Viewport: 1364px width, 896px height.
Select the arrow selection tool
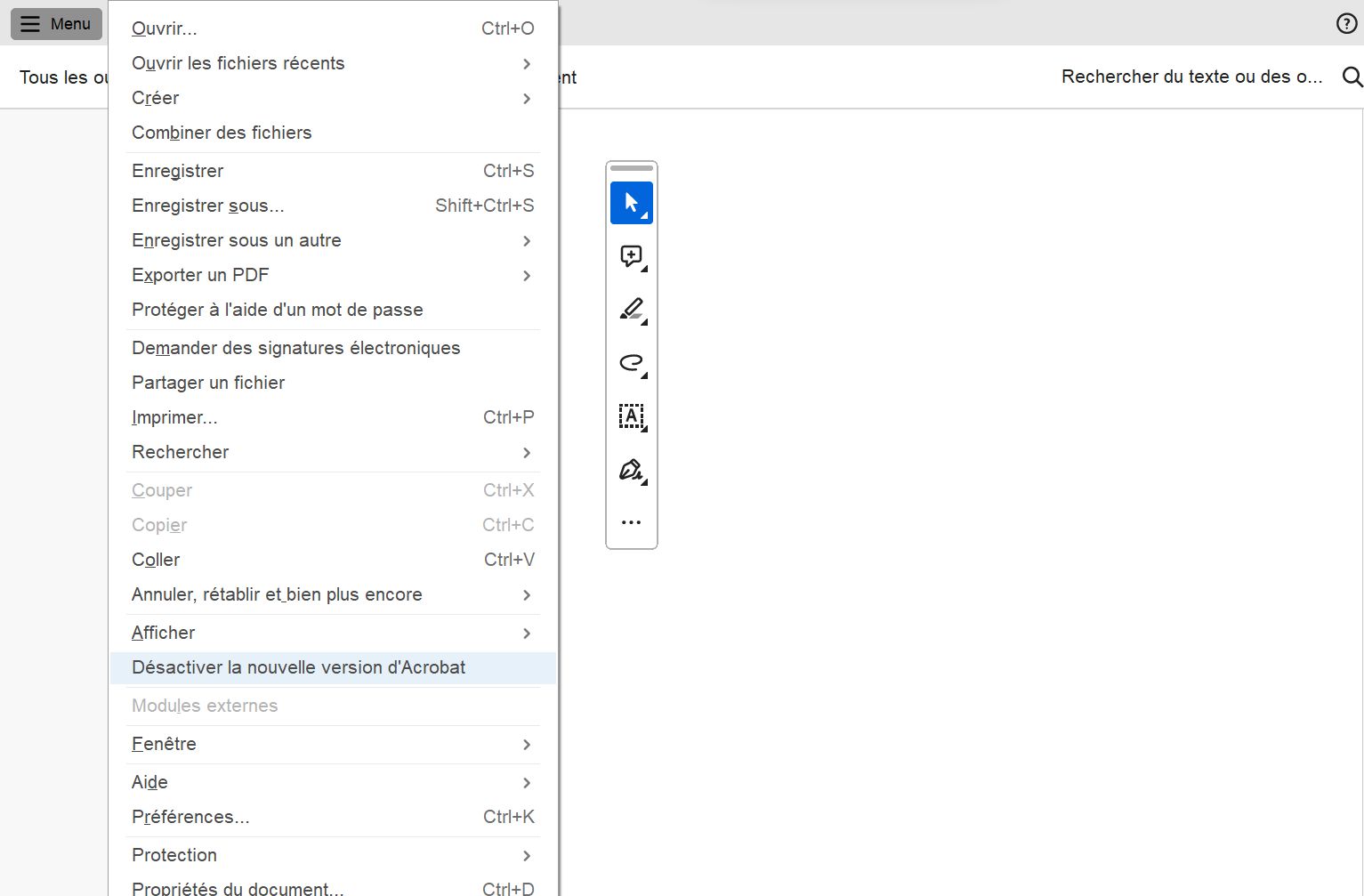[631, 202]
